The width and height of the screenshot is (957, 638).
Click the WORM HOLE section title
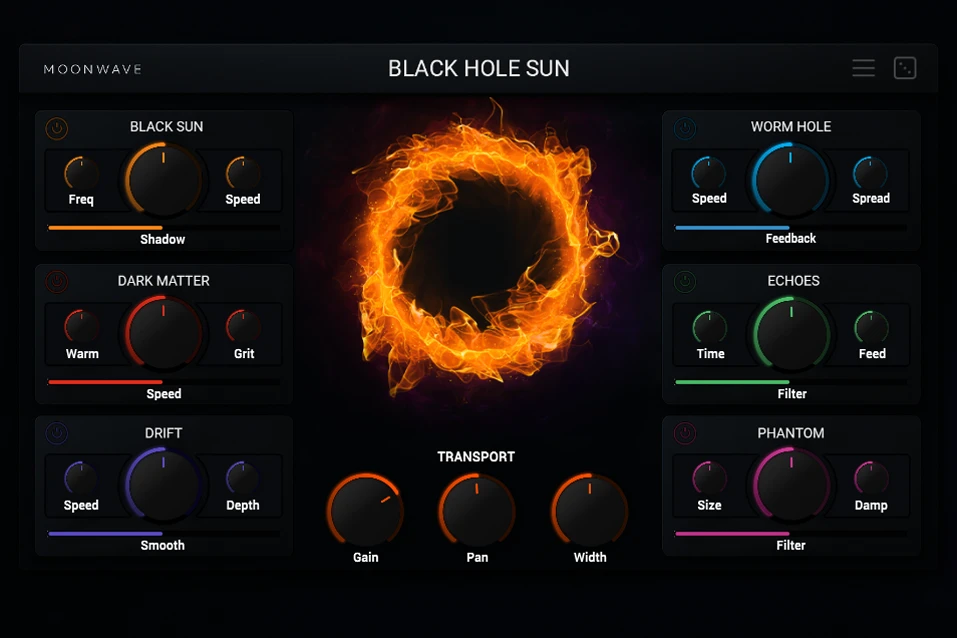791,126
